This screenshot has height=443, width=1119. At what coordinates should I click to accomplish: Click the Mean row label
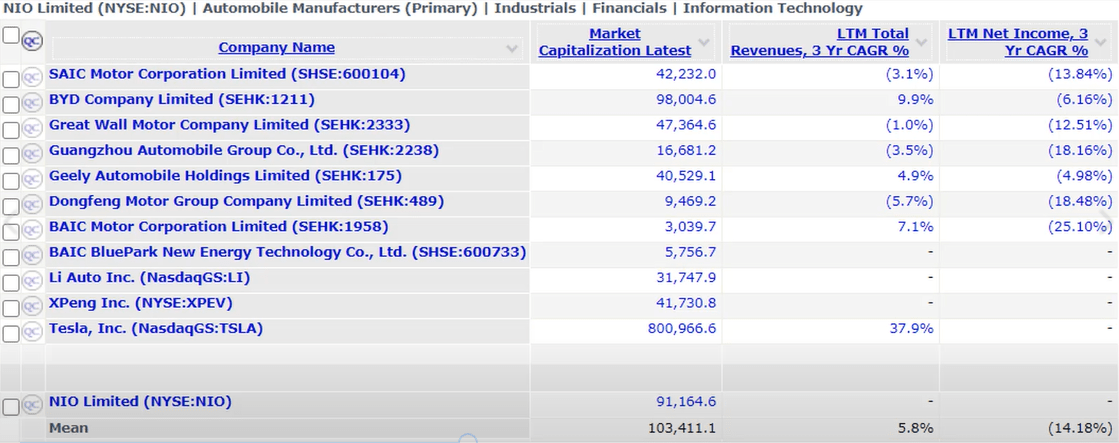click(69, 428)
